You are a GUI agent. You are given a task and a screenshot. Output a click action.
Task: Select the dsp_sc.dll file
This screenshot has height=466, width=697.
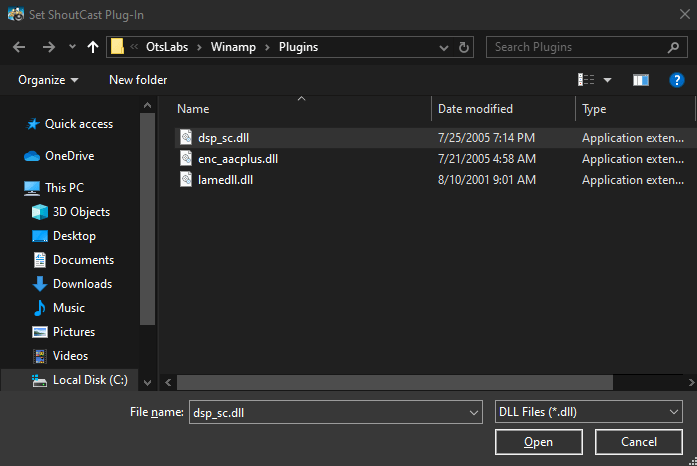[223, 138]
